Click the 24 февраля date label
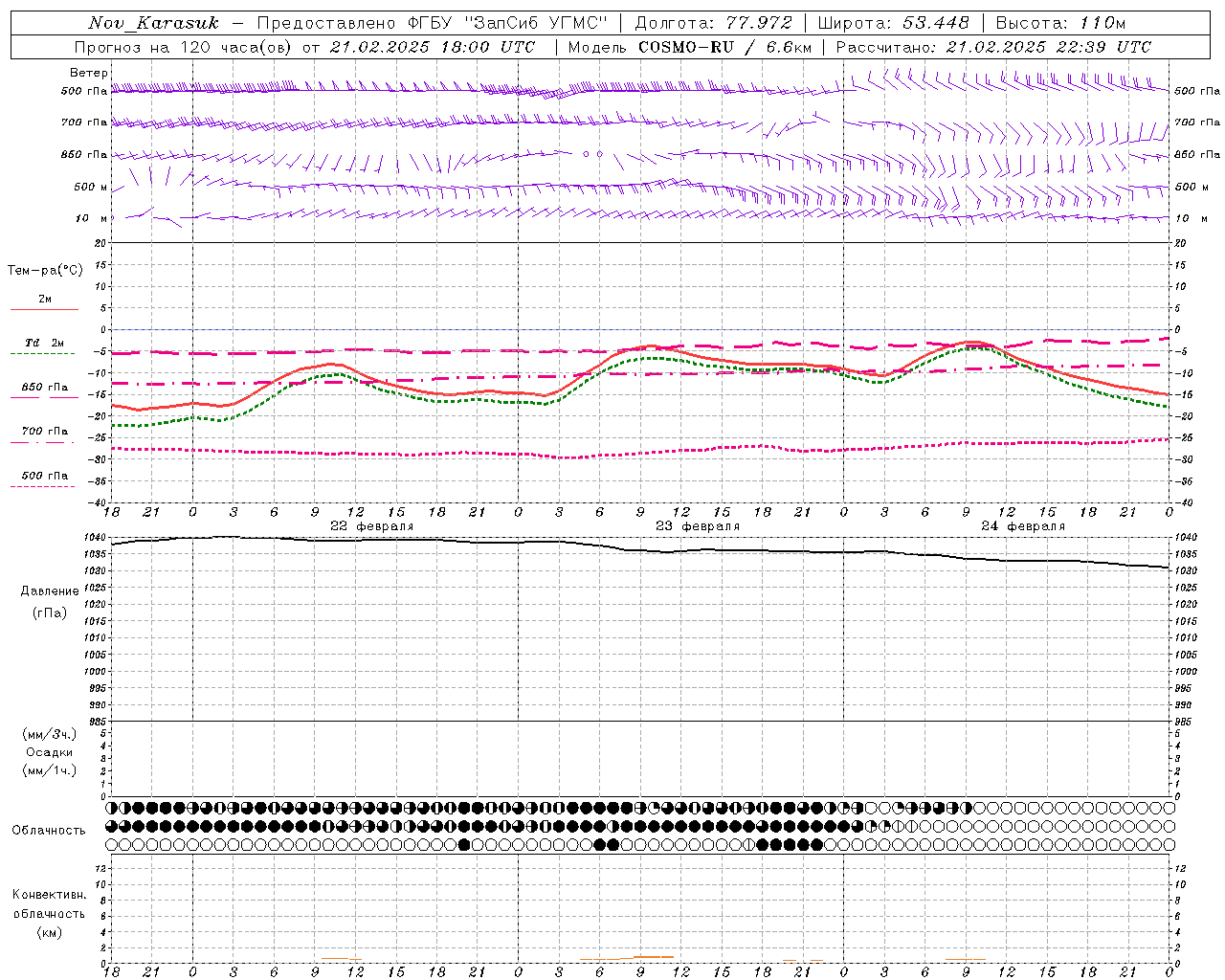1225x980 pixels. tap(1023, 526)
